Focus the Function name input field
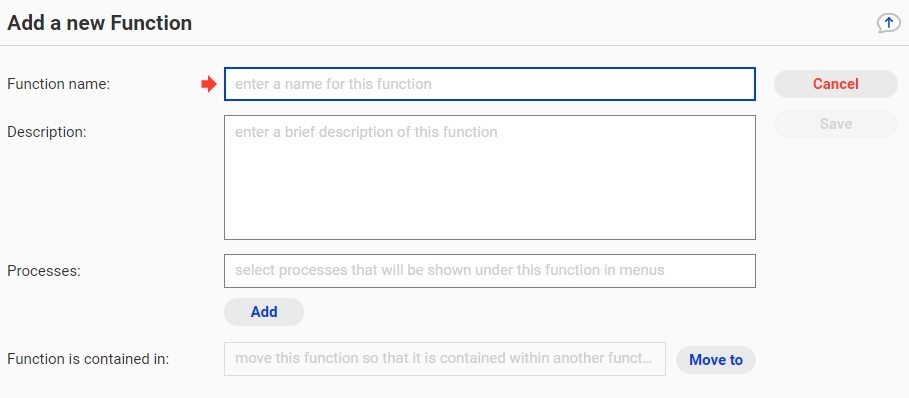The height and width of the screenshot is (398, 909). 490,84
